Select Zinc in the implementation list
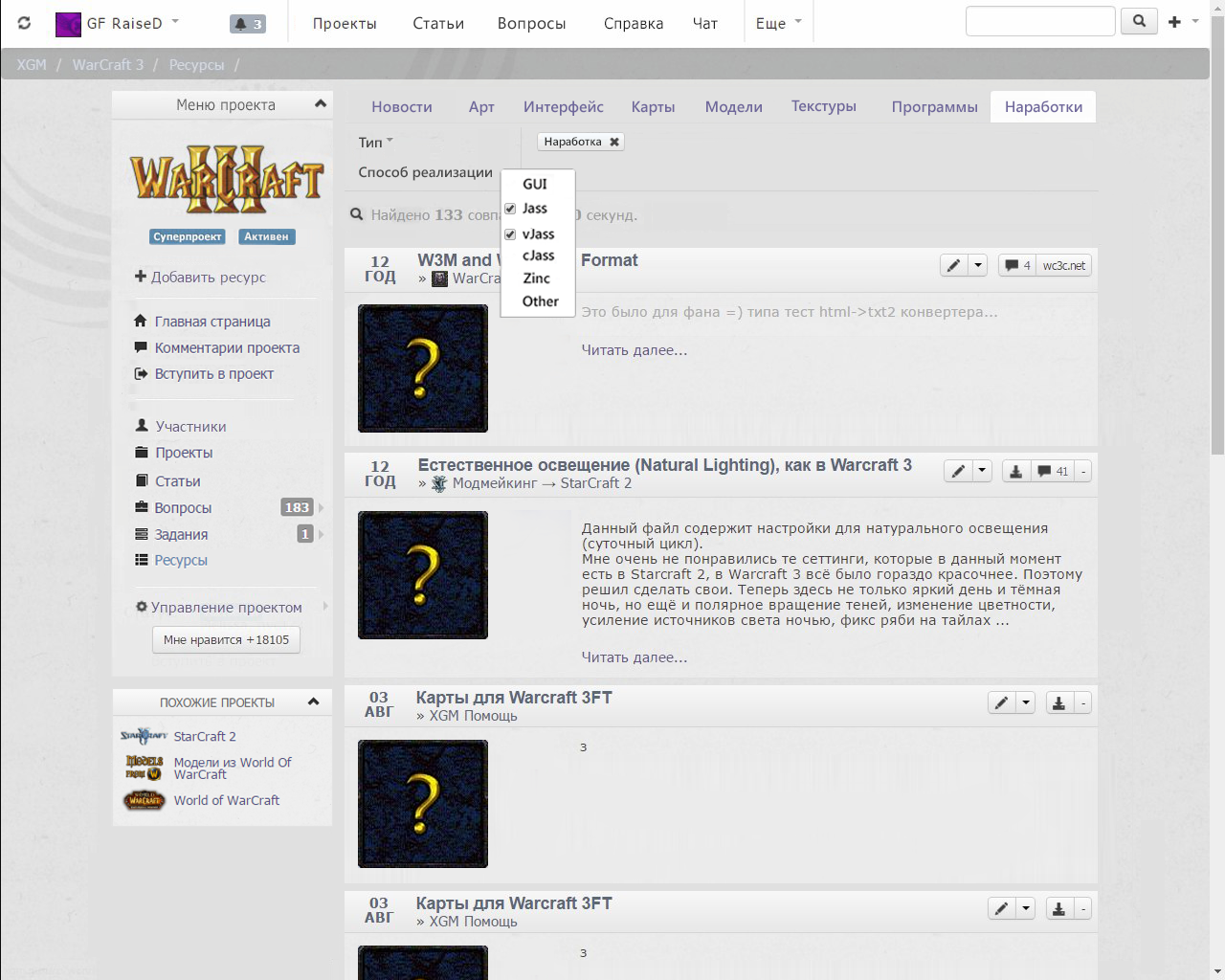The height and width of the screenshot is (980, 1225). (x=536, y=278)
